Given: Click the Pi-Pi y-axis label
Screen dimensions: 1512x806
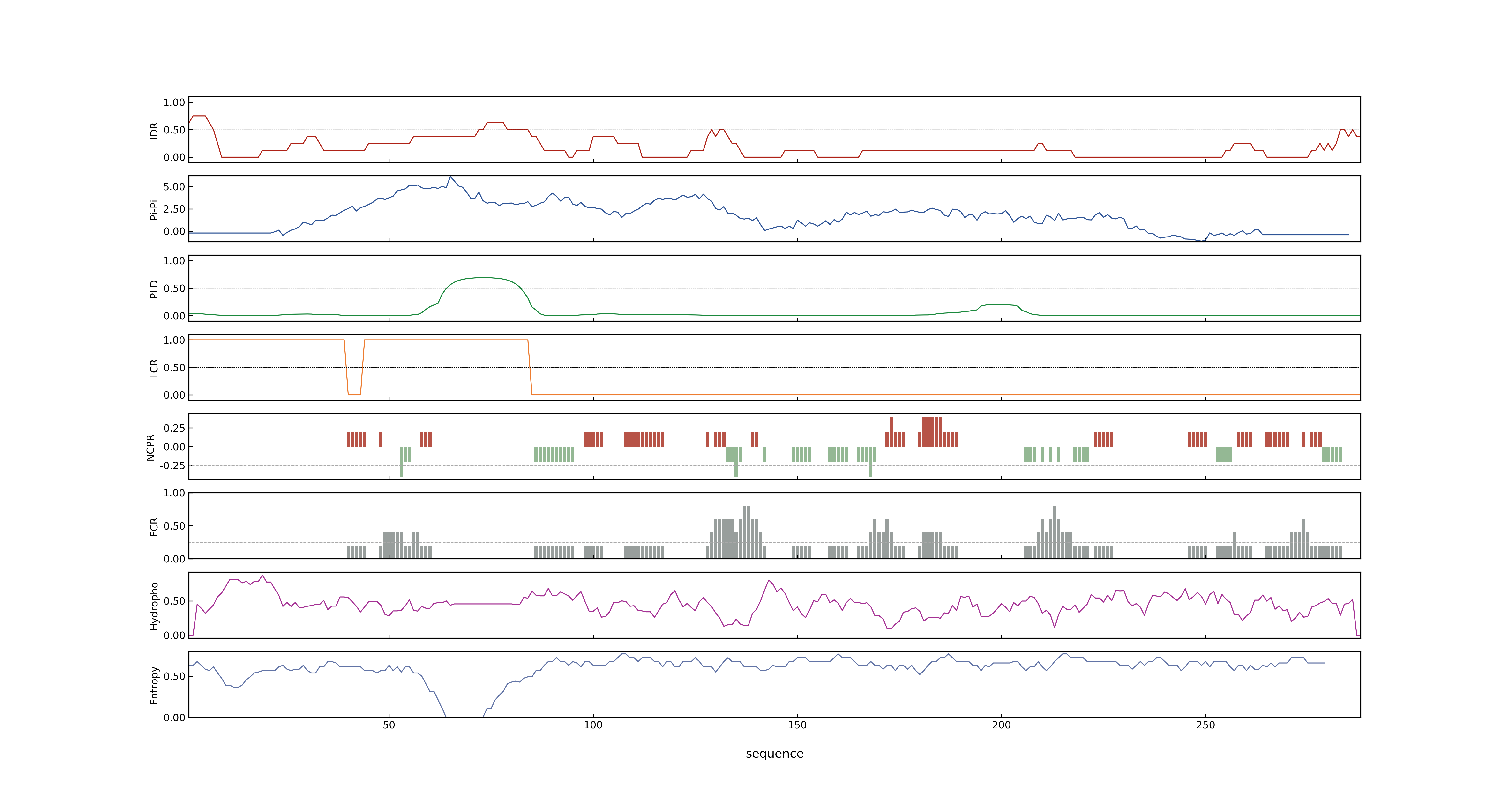Looking at the screenshot, I should (x=154, y=209).
